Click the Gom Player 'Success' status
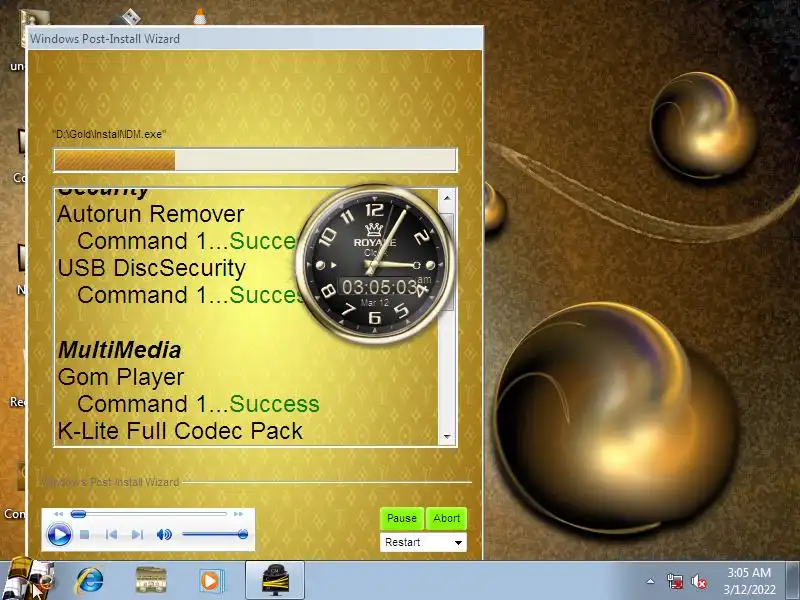The width and height of the screenshot is (800, 600). (274, 404)
